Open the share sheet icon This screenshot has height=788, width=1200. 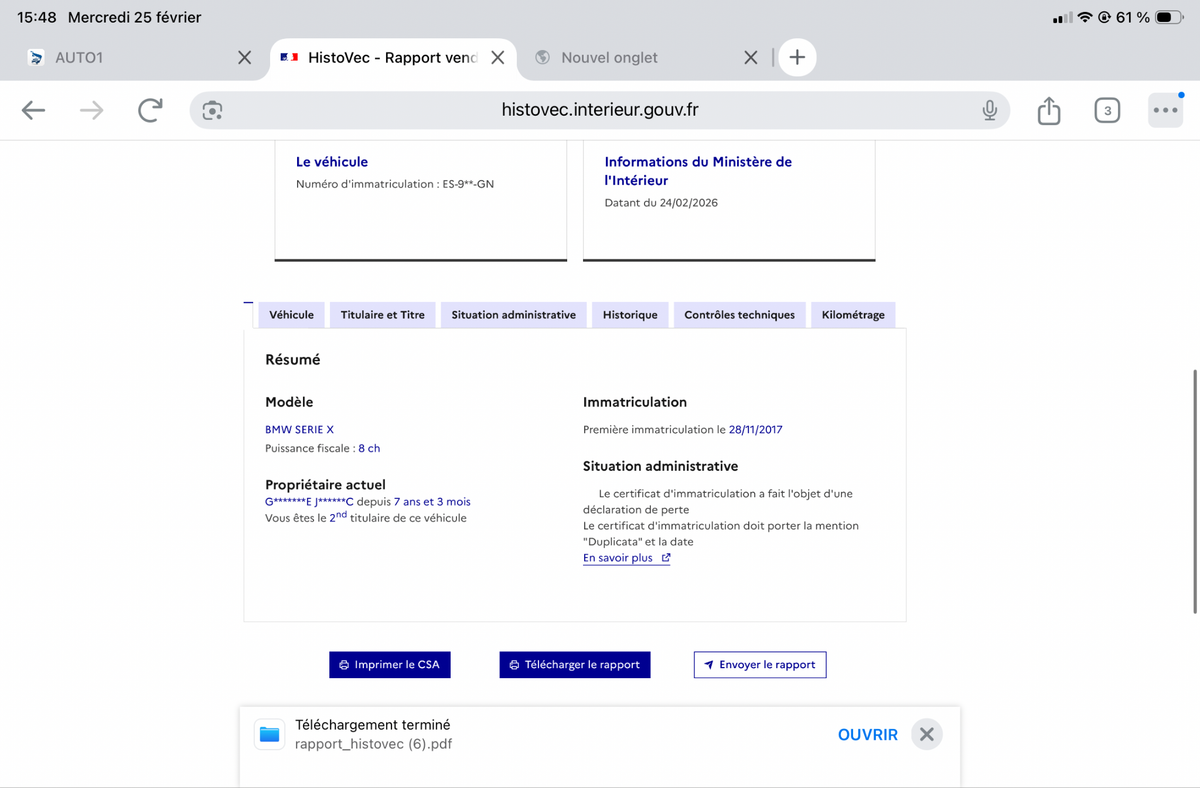tap(1048, 111)
